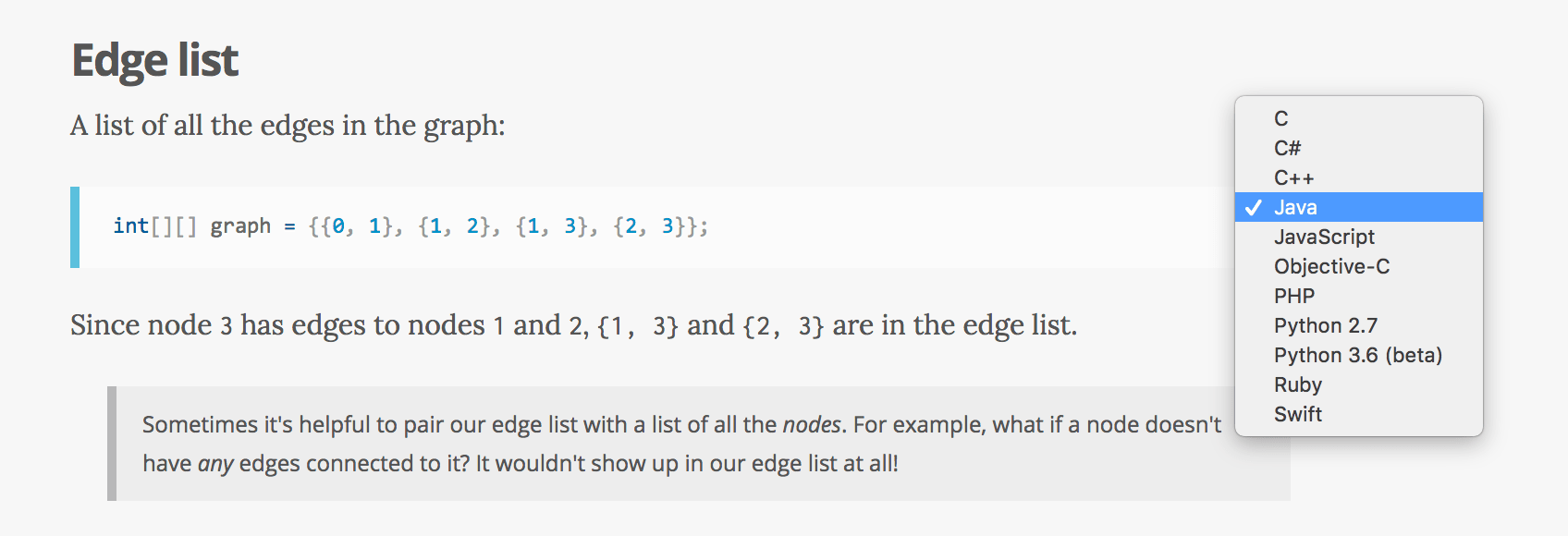
Task: Click the Edge list heading
Action: (x=154, y=61)
